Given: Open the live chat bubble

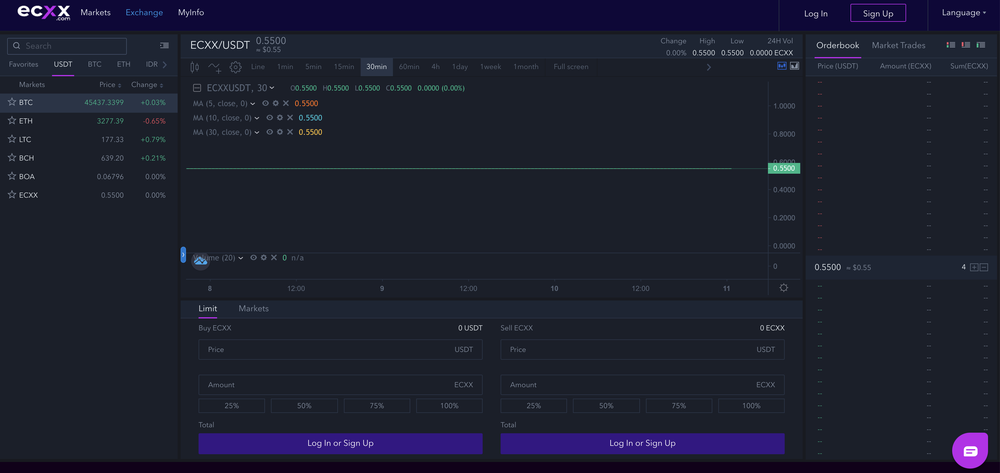Looking at the screenshot, I should coord(970,451).
